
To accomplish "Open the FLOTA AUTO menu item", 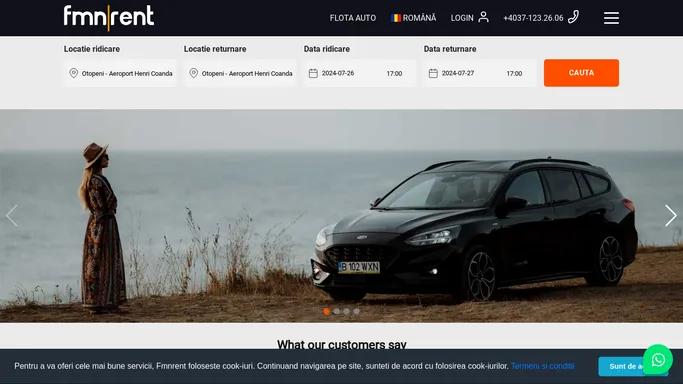I will pos(353,18).
